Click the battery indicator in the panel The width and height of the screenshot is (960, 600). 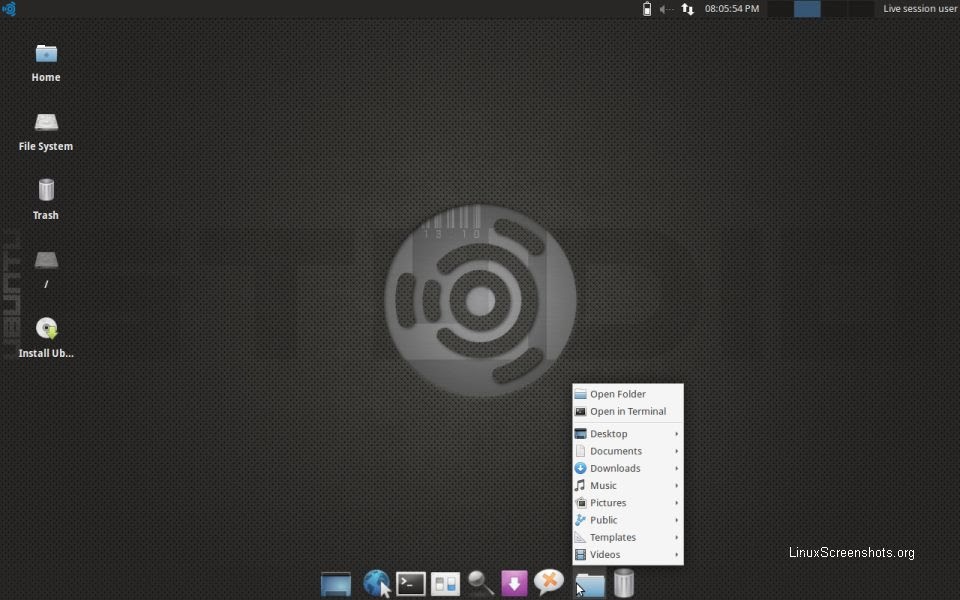pos(647,9)
